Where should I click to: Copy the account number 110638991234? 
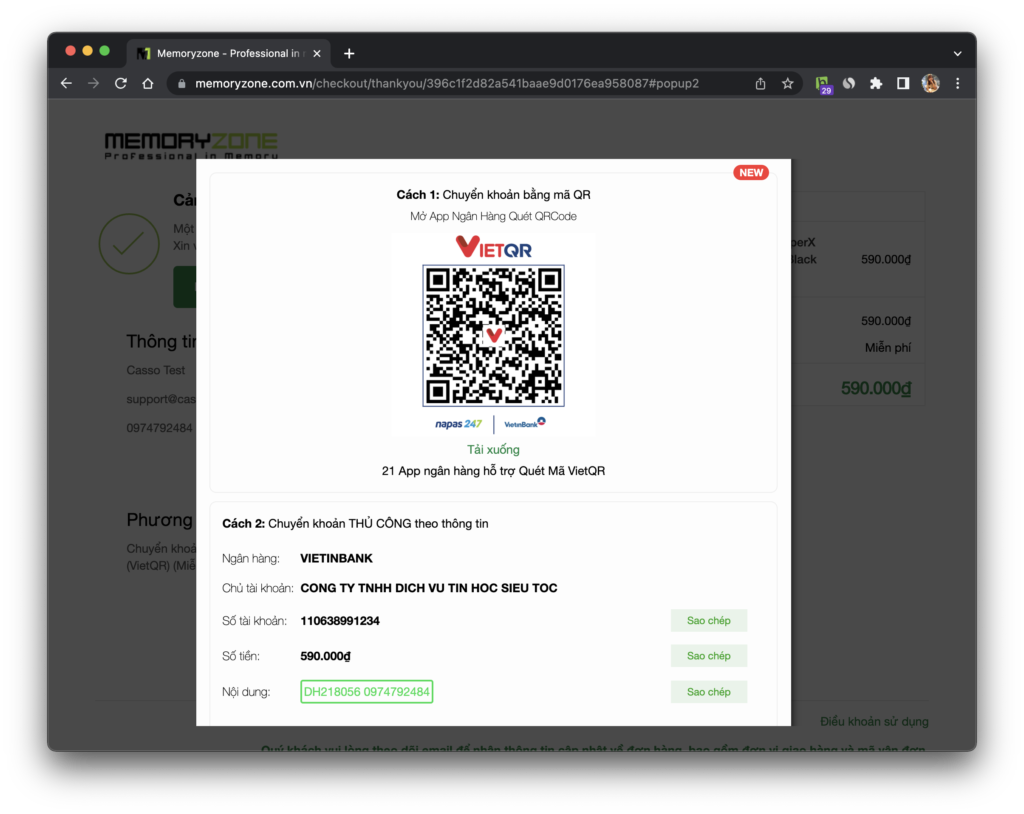coord(709,621)
